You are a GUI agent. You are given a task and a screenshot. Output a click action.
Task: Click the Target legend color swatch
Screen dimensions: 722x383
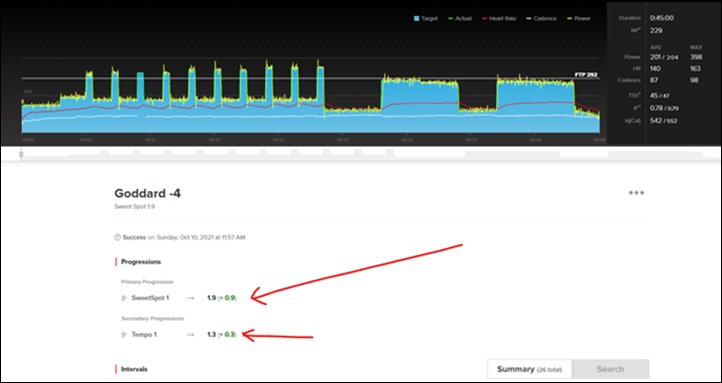click(x=418, y=18)
